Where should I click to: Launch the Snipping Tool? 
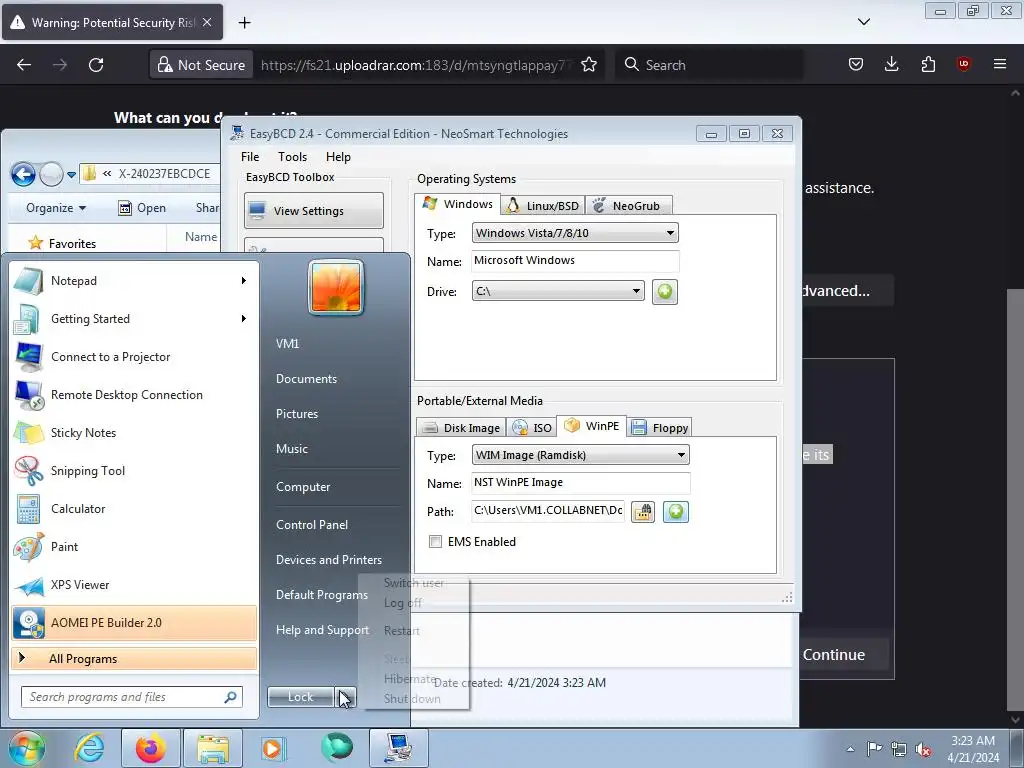pos(133,471)
